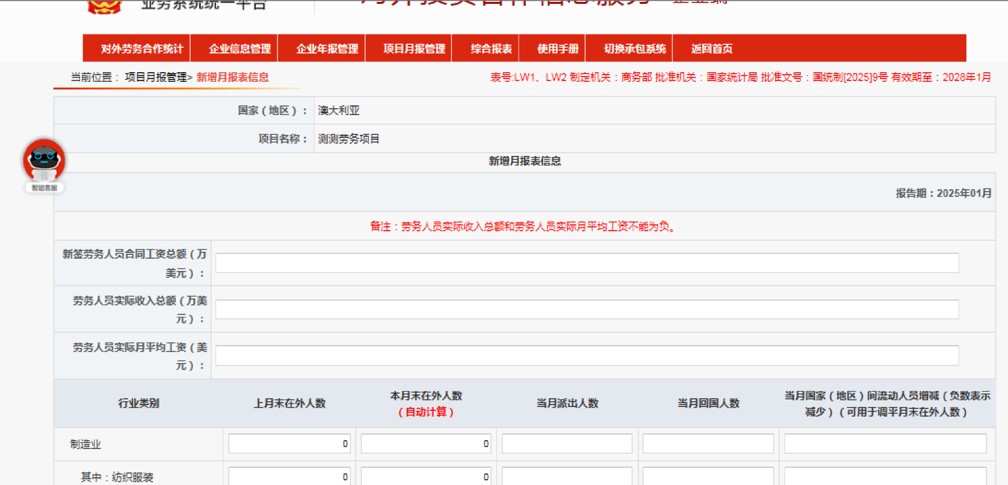This screenshot has width=1008, height=485.
Task: Click 项目月报管理 breadcrumb link
Action: pos(155,77)
